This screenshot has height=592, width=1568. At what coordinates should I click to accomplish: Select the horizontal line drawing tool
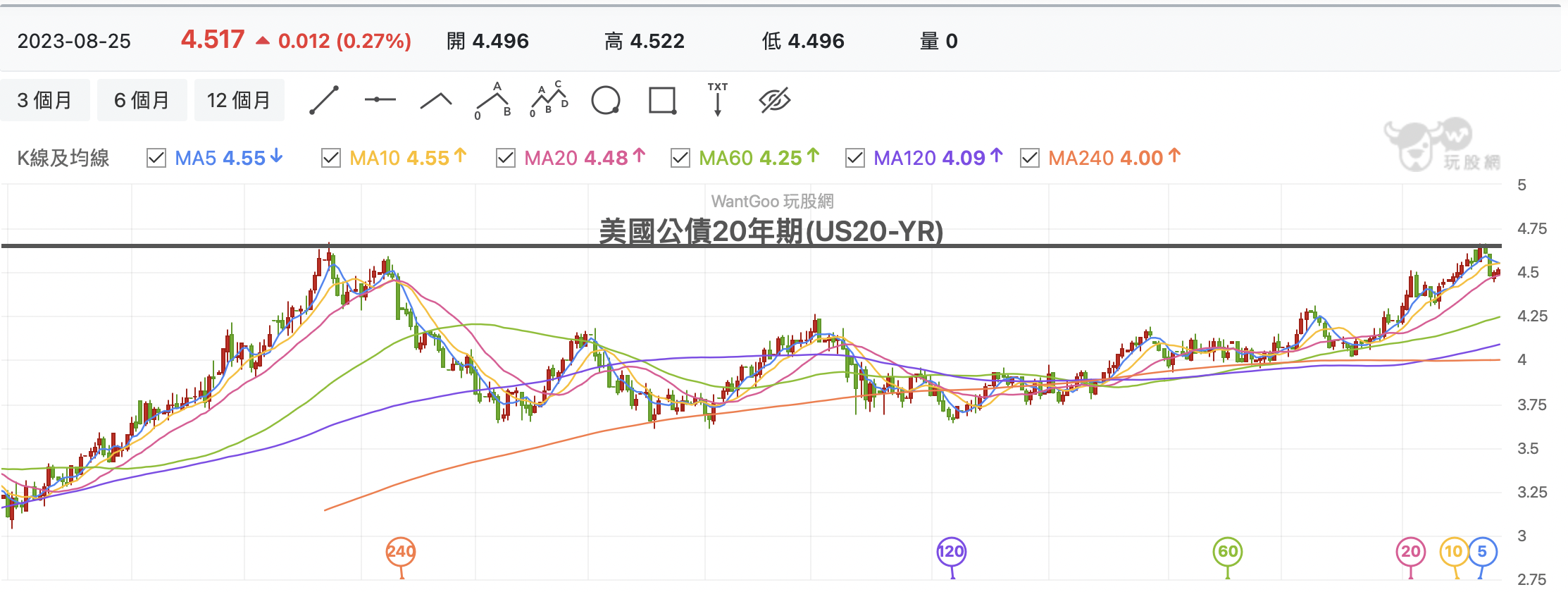click(x=380, y=100)
